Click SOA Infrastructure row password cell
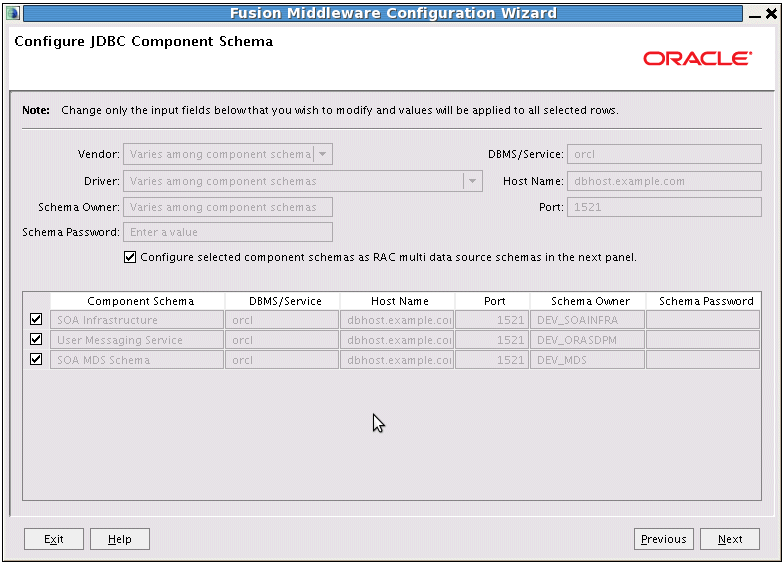 [x=703, y=320]
